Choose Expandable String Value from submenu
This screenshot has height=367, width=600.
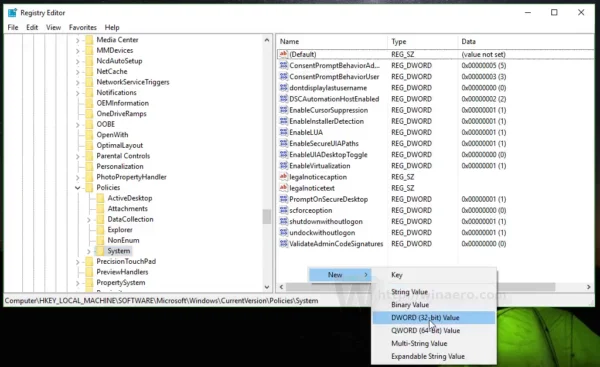tap(434, 356)
